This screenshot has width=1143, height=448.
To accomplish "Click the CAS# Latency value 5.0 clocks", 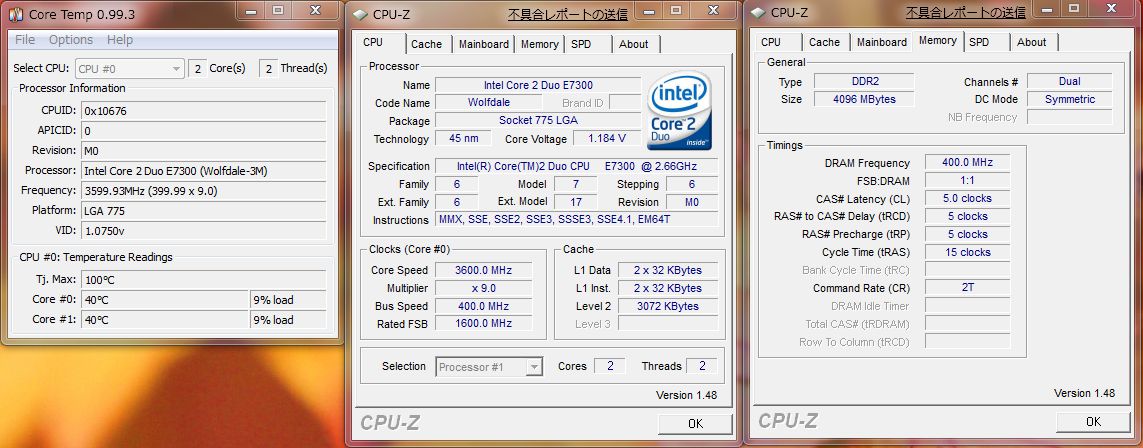I will (x=967, y=198).
